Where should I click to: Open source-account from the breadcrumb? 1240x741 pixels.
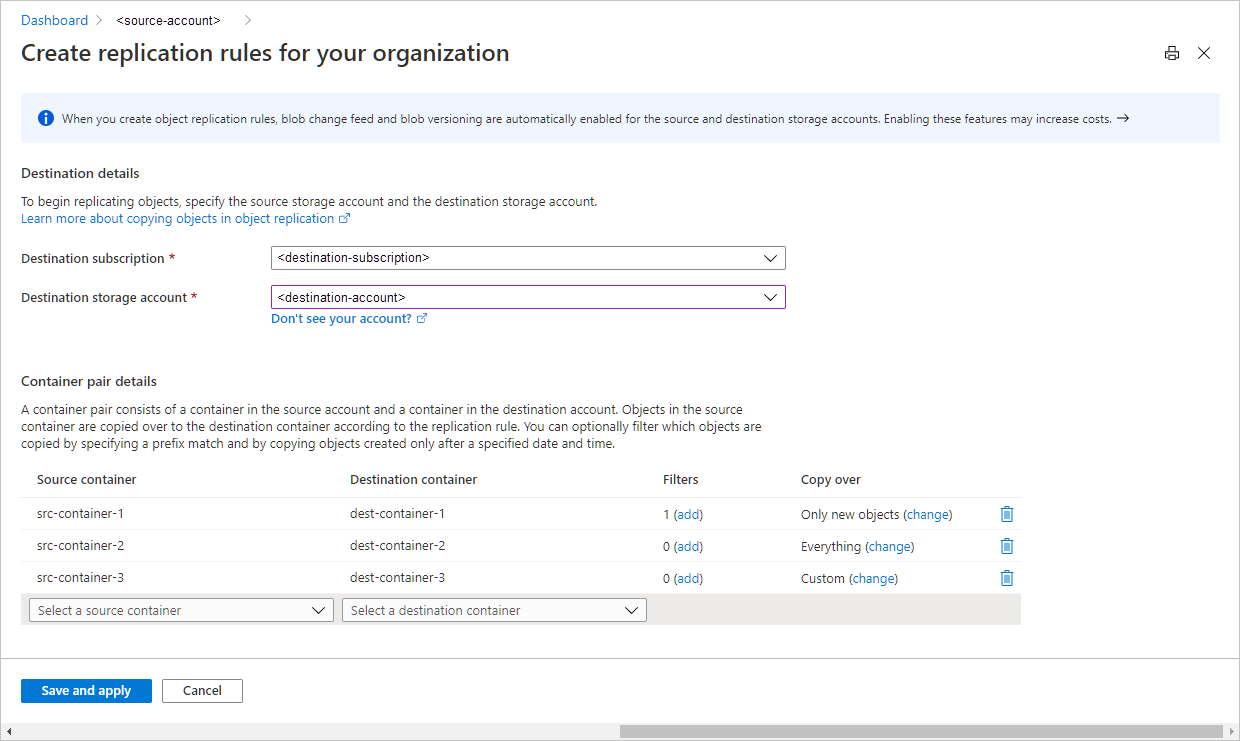point(167,19)
